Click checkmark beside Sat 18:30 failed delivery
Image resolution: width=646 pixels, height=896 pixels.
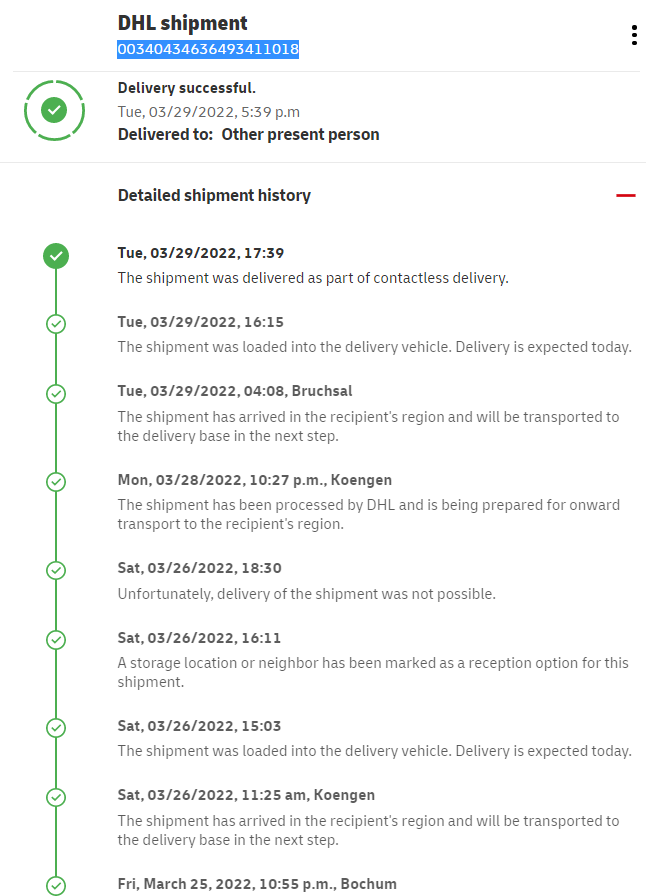click(x=56, y=570)
